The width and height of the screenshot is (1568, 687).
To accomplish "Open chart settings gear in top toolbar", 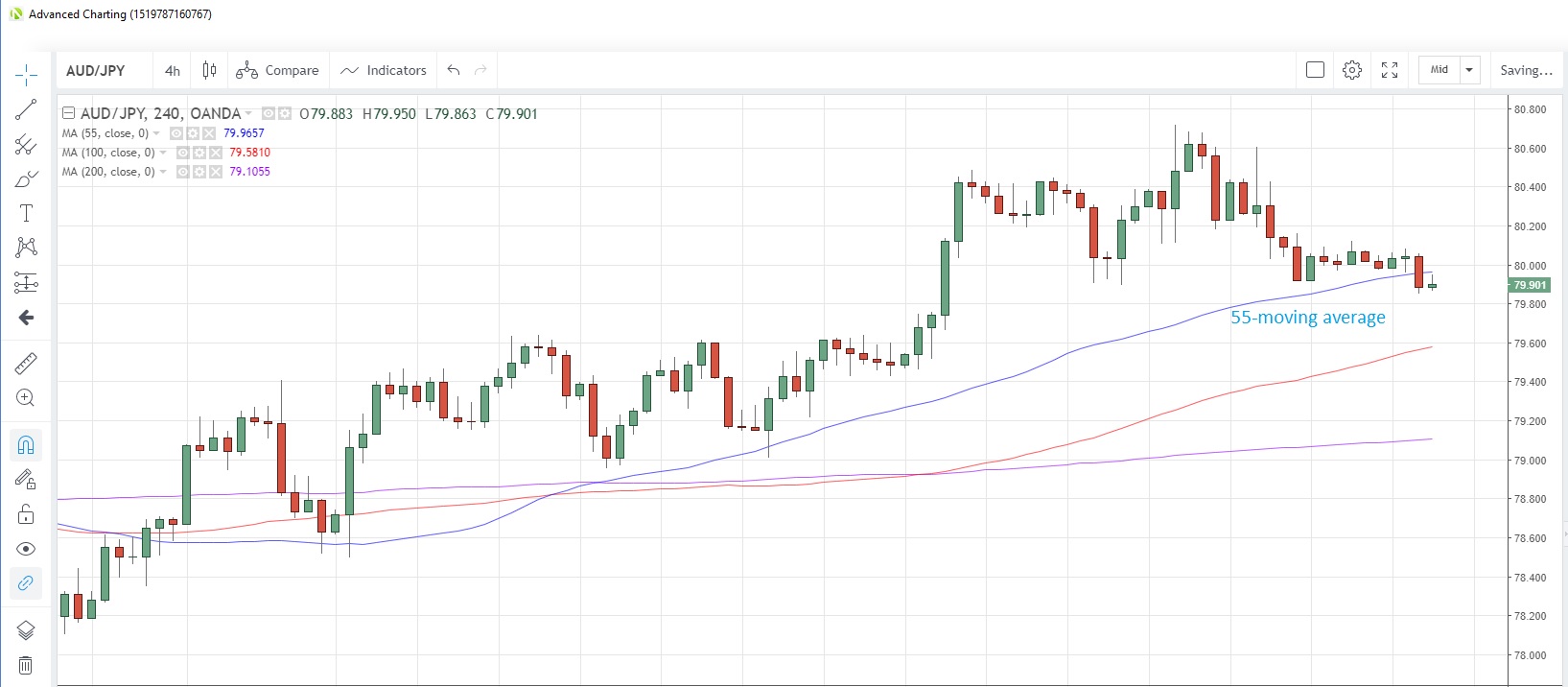I will pyautogui.click(x=1352, y=70).
